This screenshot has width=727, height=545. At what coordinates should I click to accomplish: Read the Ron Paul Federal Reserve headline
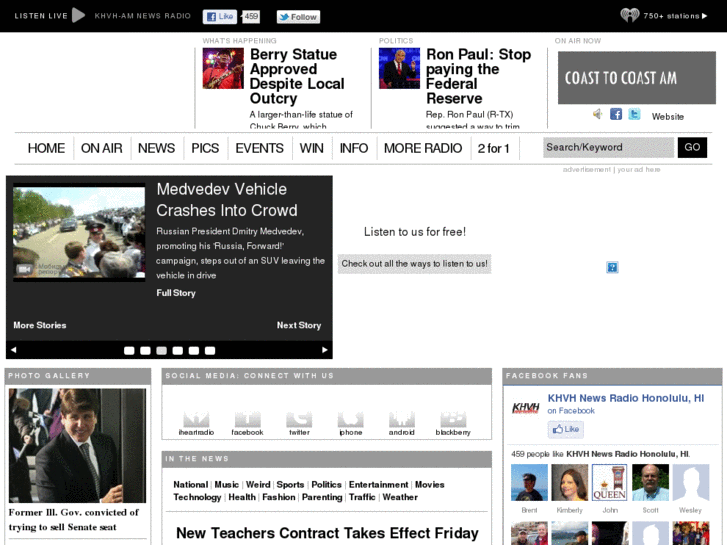coord(478,77)
